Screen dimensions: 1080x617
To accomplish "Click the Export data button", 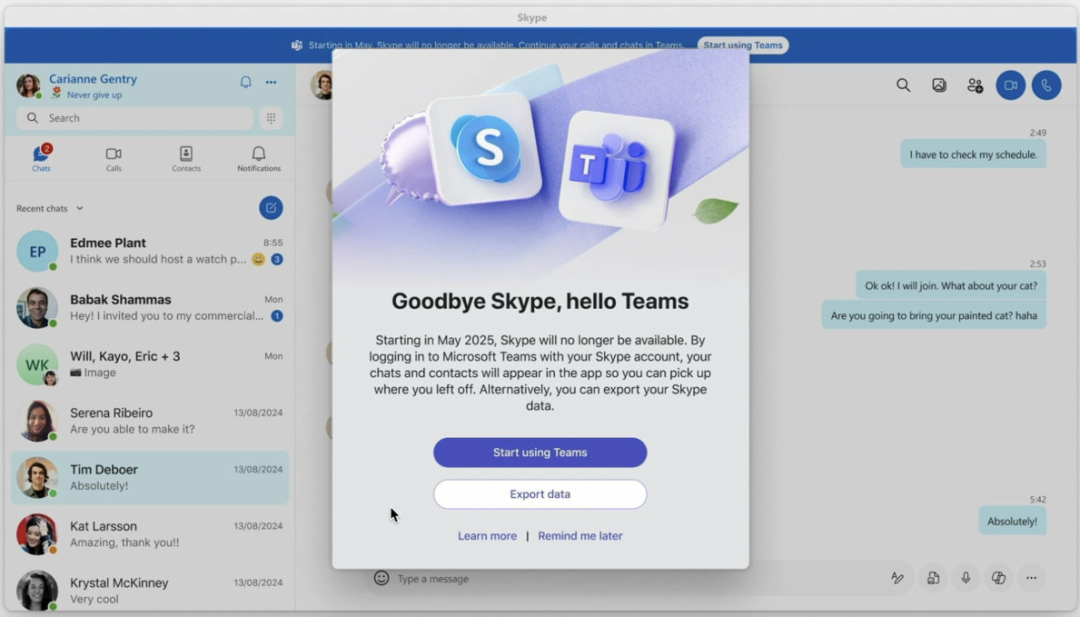I will click(x=540, y=494).
